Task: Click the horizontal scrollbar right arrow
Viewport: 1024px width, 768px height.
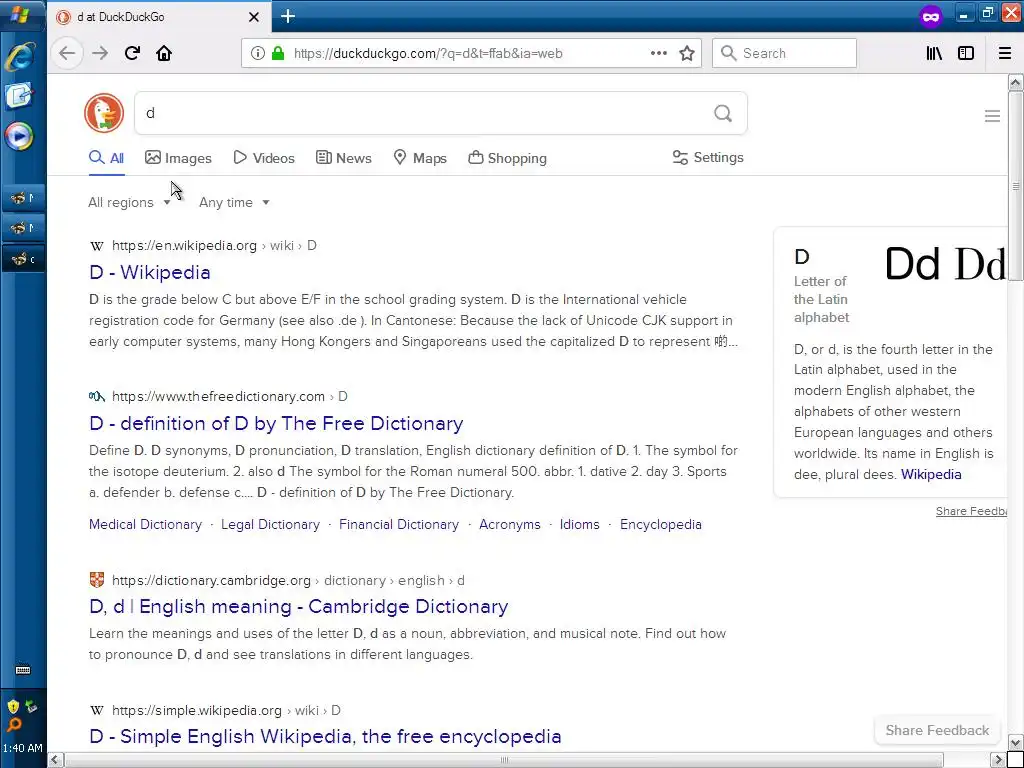Action: [999, 760]
